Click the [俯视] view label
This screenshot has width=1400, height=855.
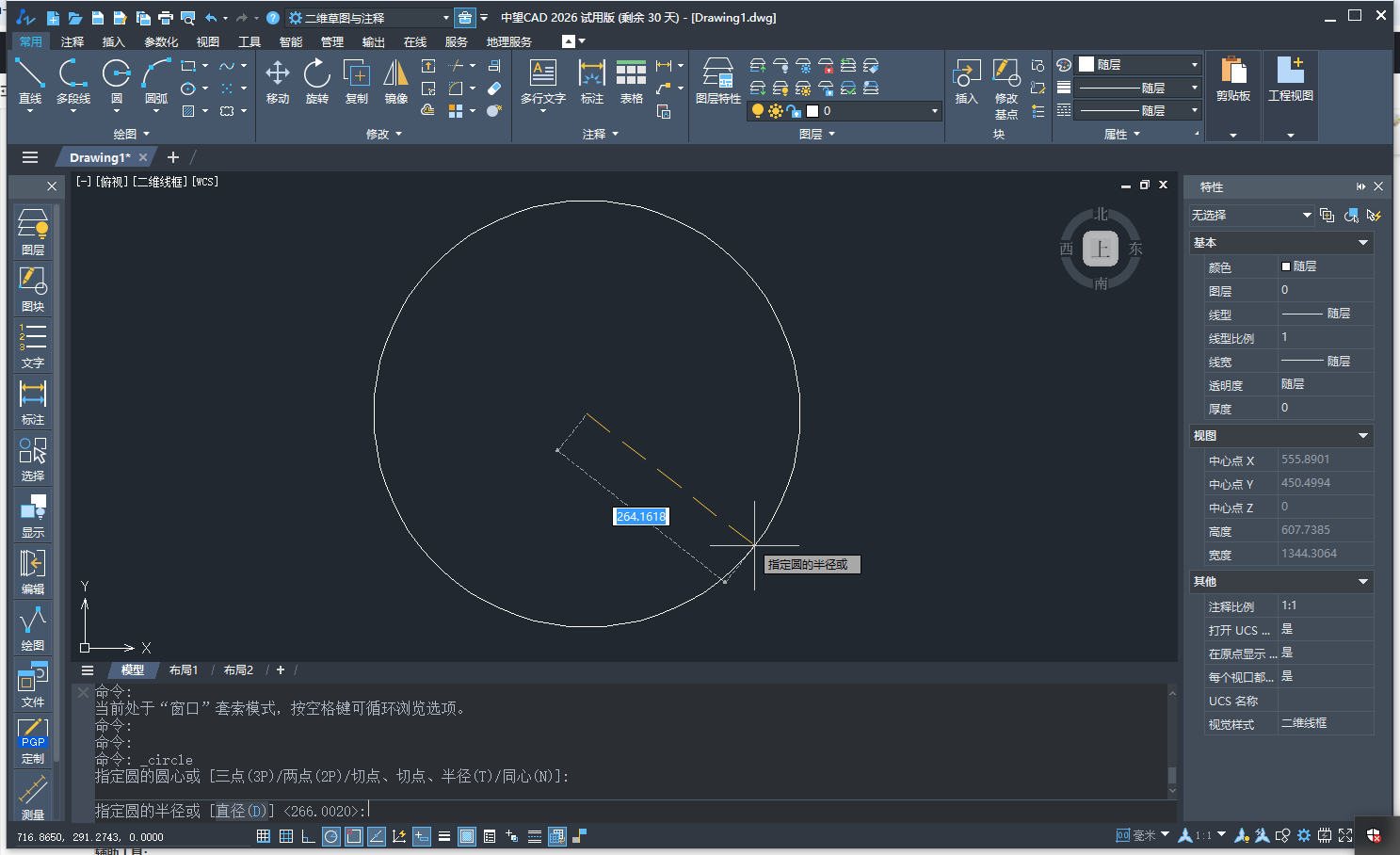tap(112, 182)
